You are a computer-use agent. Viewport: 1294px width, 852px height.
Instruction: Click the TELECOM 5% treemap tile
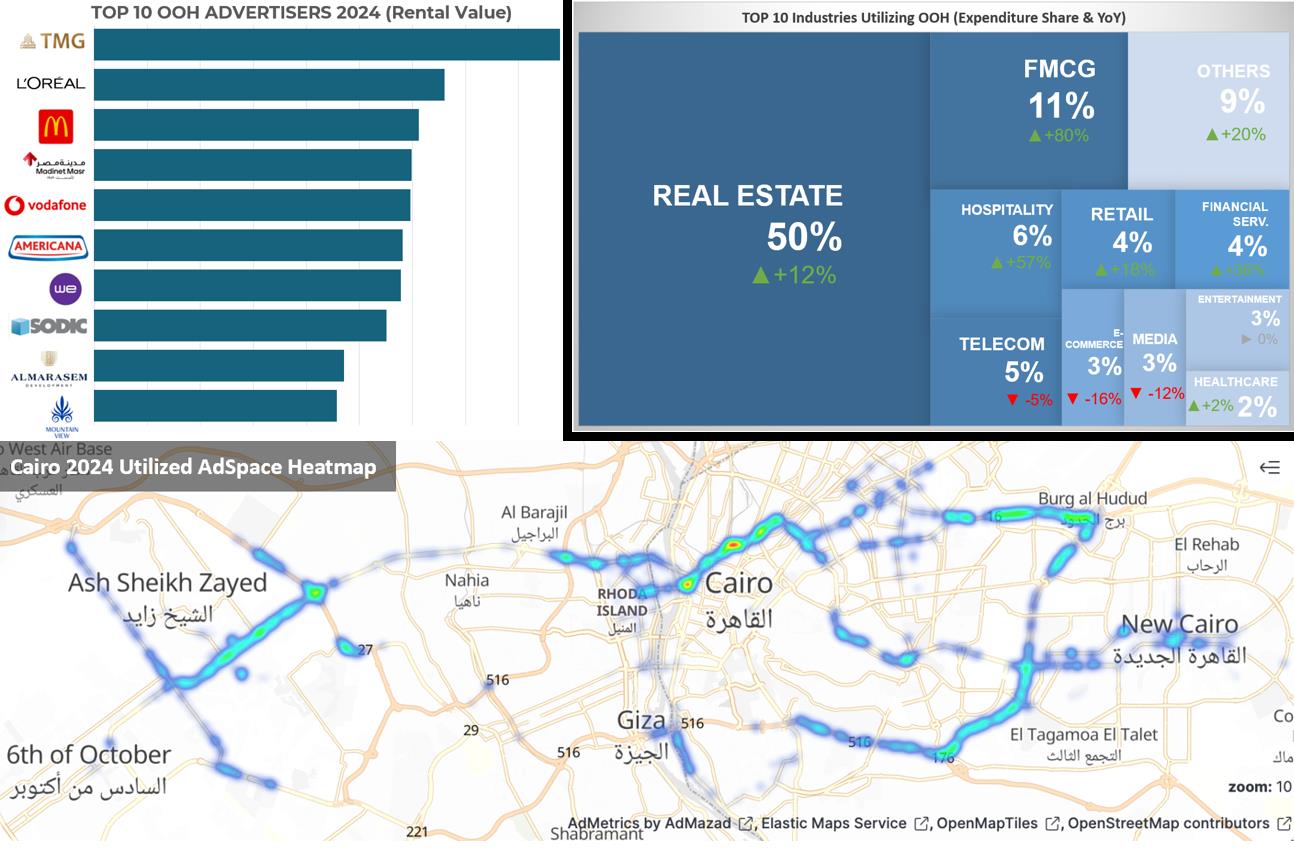pyautogui.click(x=994, y=370)
